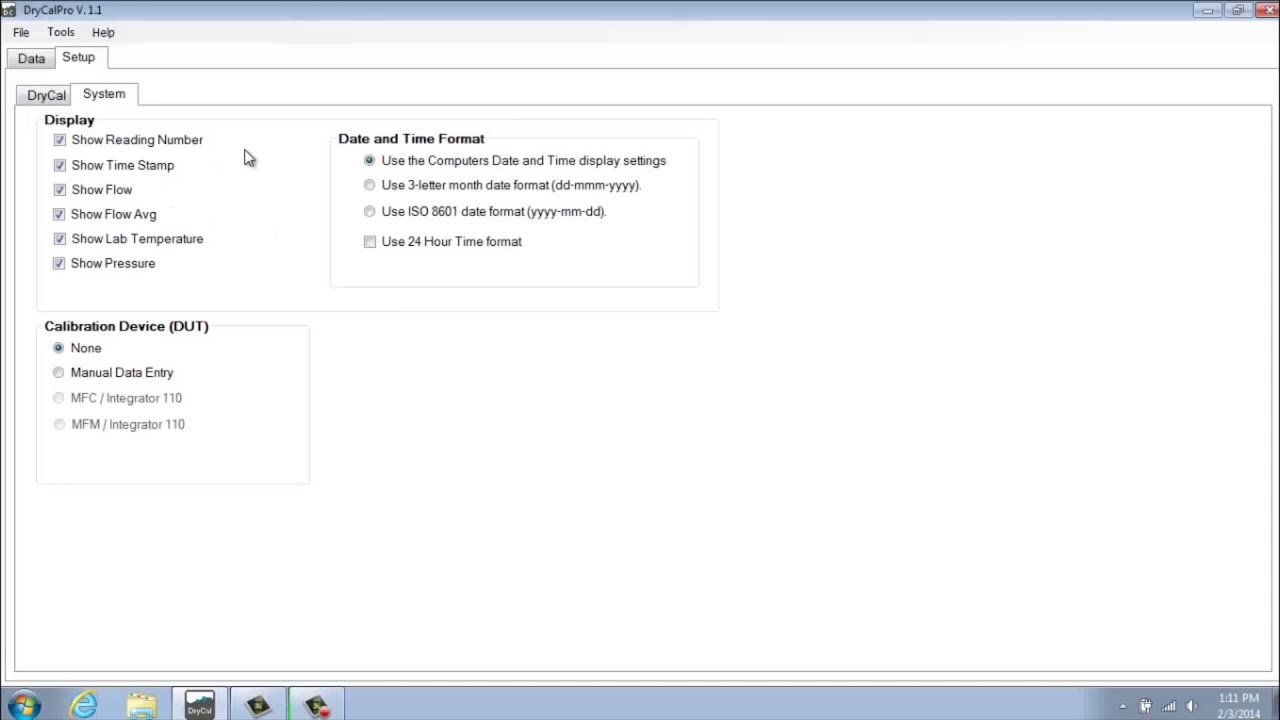Select Manual Data Entry option

59,372
